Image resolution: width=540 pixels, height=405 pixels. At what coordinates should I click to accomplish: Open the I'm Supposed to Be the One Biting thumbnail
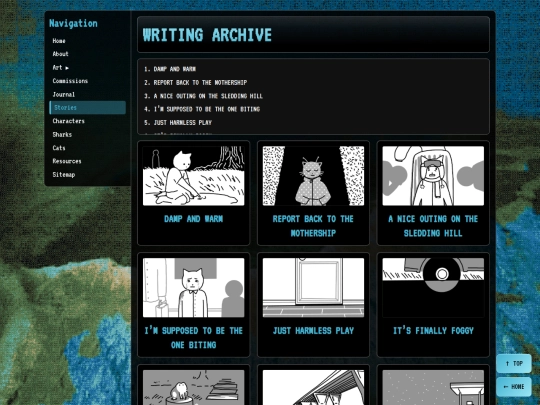click(194, 288)
